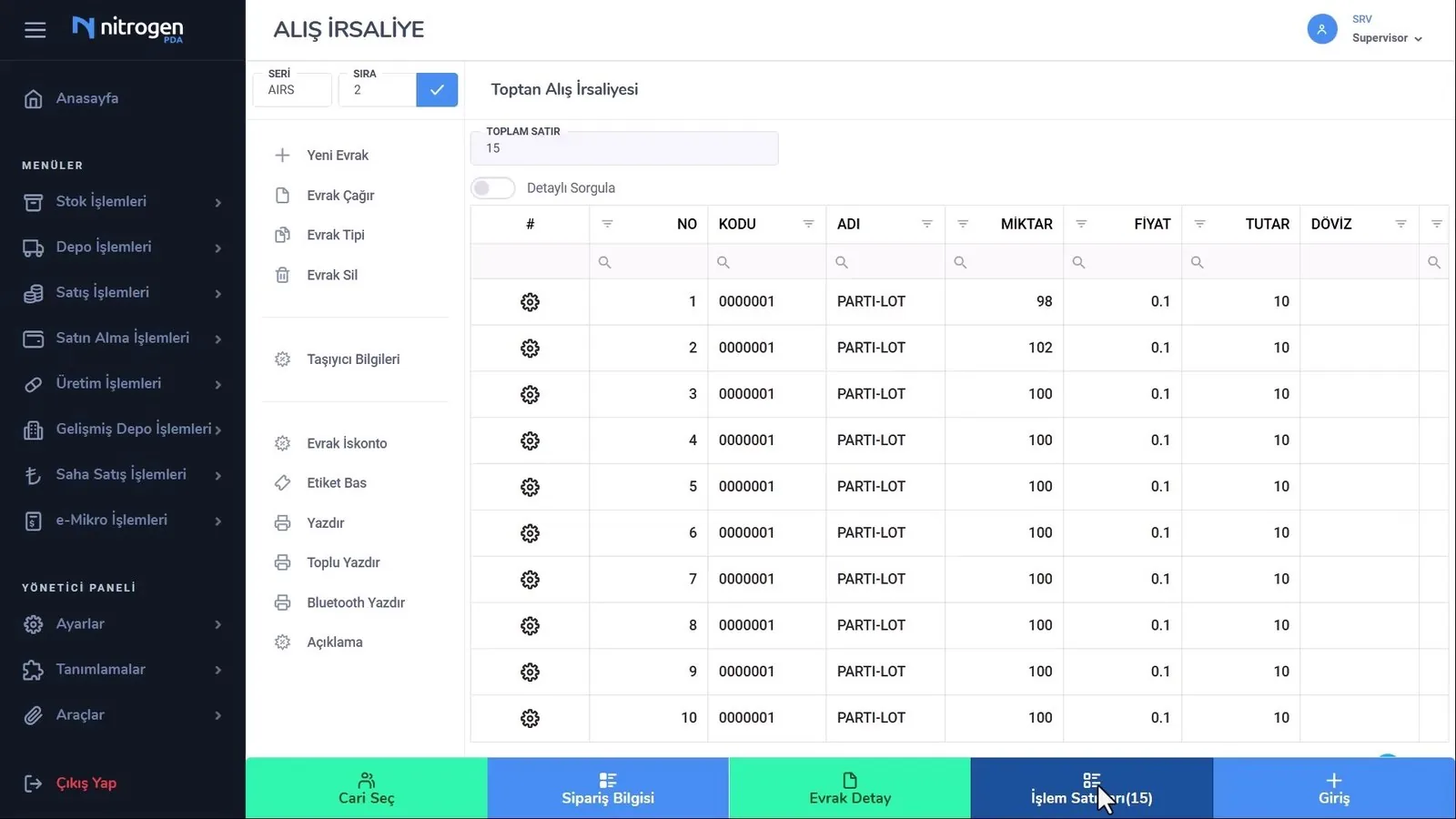The width and height of the screenshot is (1456, 819).
Task: Click the ADI column search field
Action: tap(885, 262)
